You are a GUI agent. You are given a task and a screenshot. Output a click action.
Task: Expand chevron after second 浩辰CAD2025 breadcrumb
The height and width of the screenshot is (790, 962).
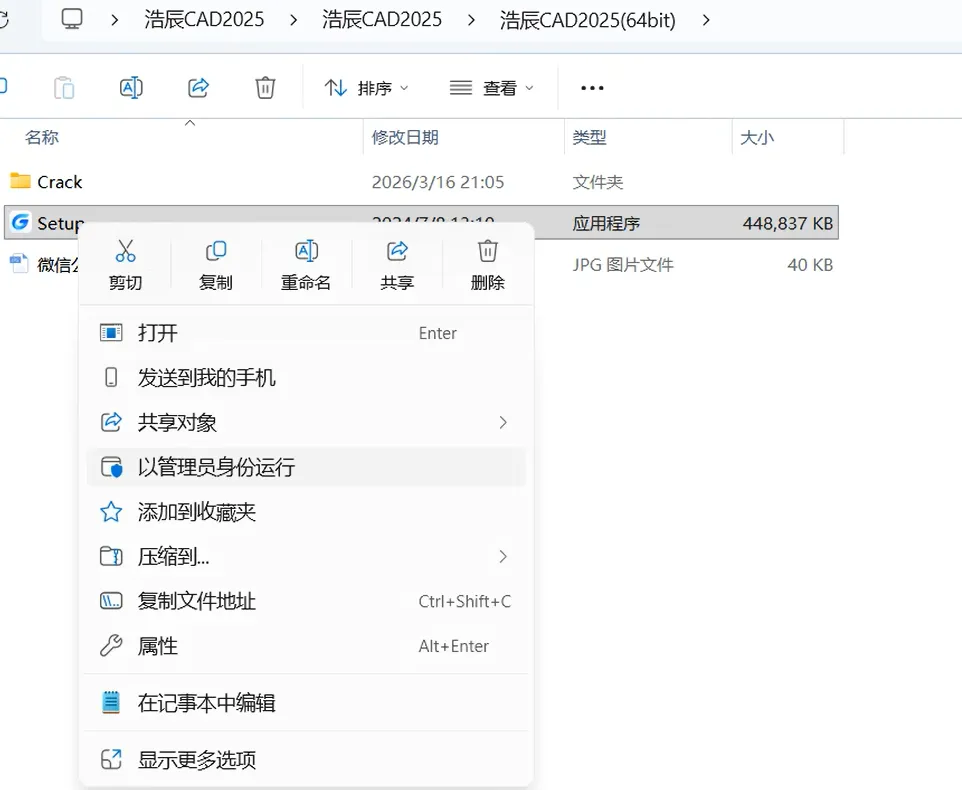pos(471,20)
